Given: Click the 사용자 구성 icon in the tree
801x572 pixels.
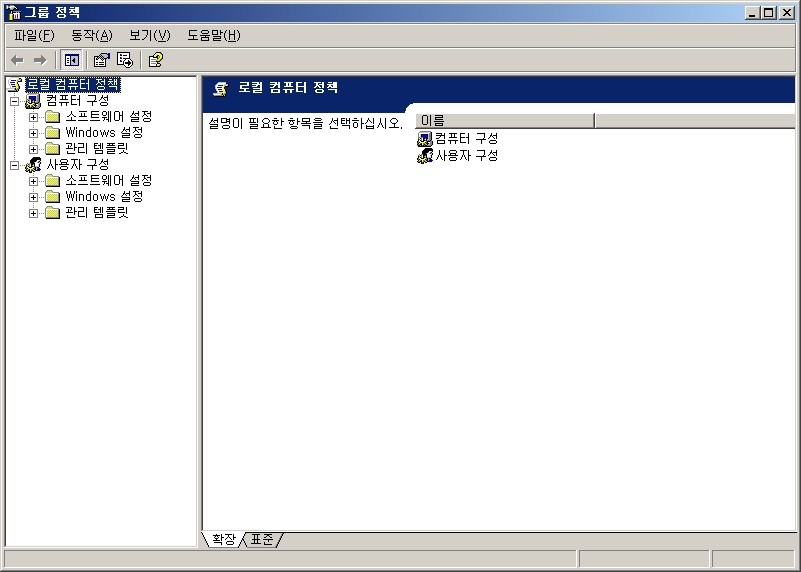Looking at the screenshot, I should click(33, 164).
